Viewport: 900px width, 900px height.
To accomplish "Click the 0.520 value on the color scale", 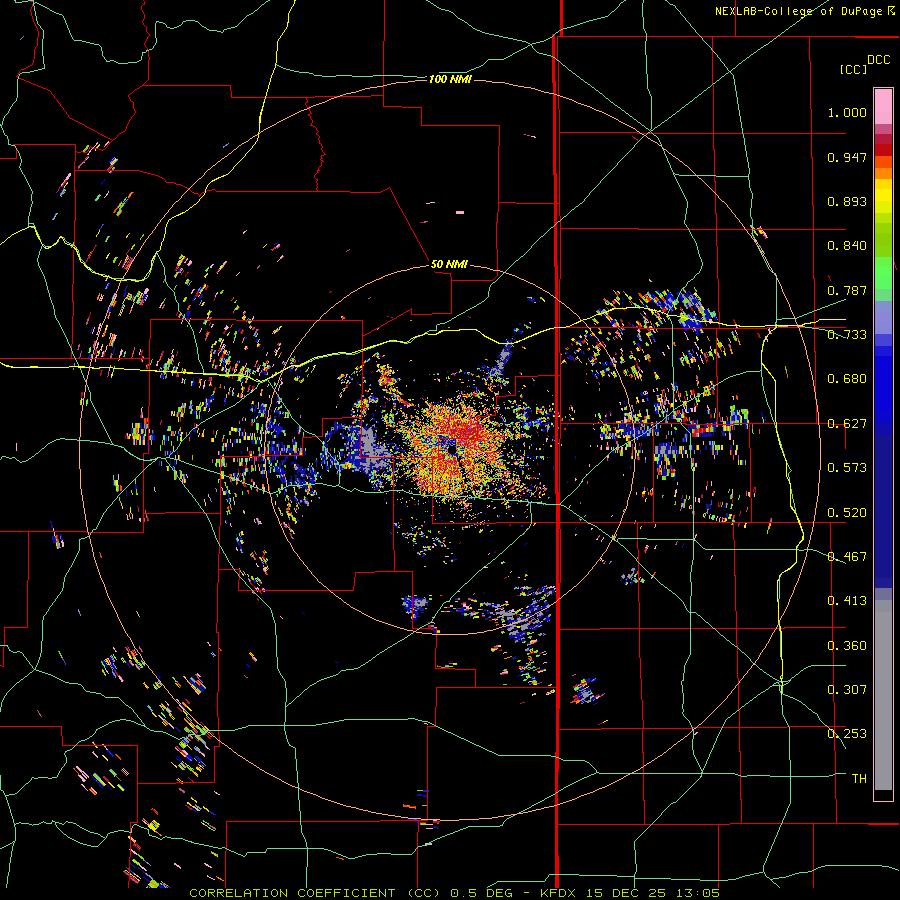I will pyautogui.click(x=847, y=513).
